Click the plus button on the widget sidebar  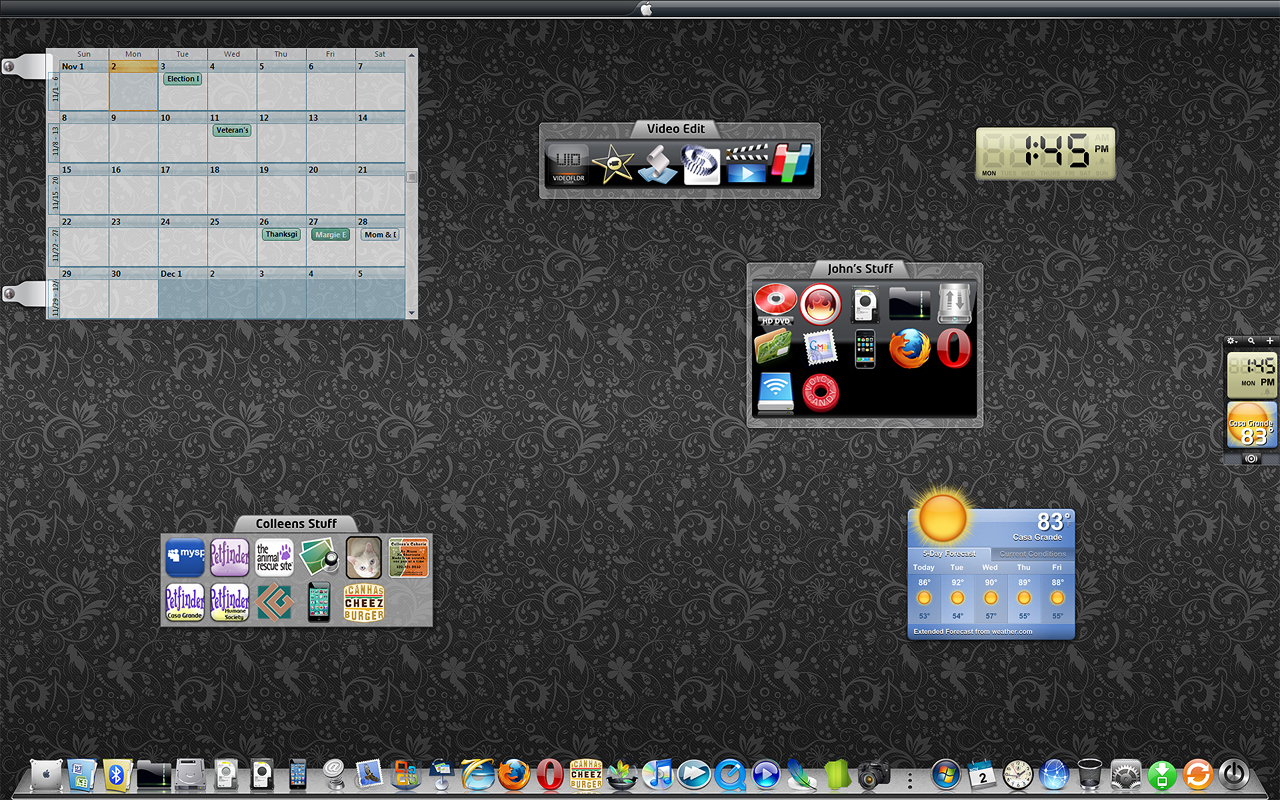1270,341
